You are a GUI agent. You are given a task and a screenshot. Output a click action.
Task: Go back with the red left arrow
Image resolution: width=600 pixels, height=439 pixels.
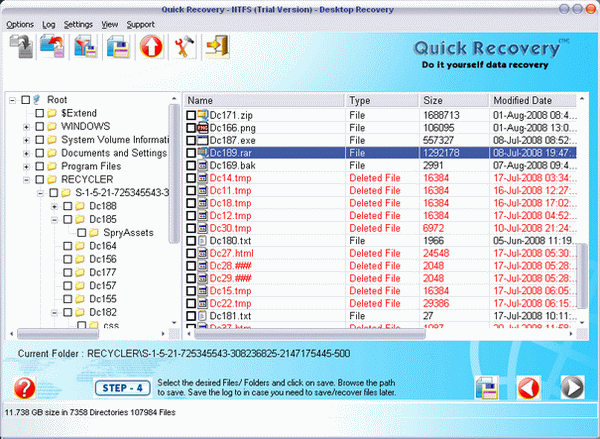(529, 388)
